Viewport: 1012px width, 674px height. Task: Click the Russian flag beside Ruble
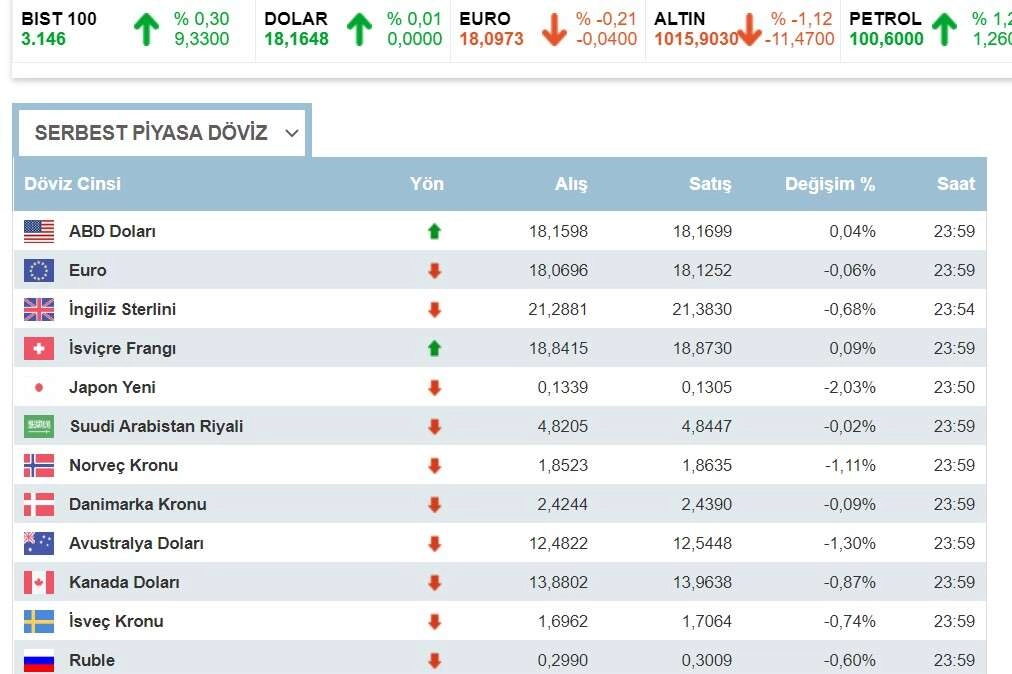[39, 660]
